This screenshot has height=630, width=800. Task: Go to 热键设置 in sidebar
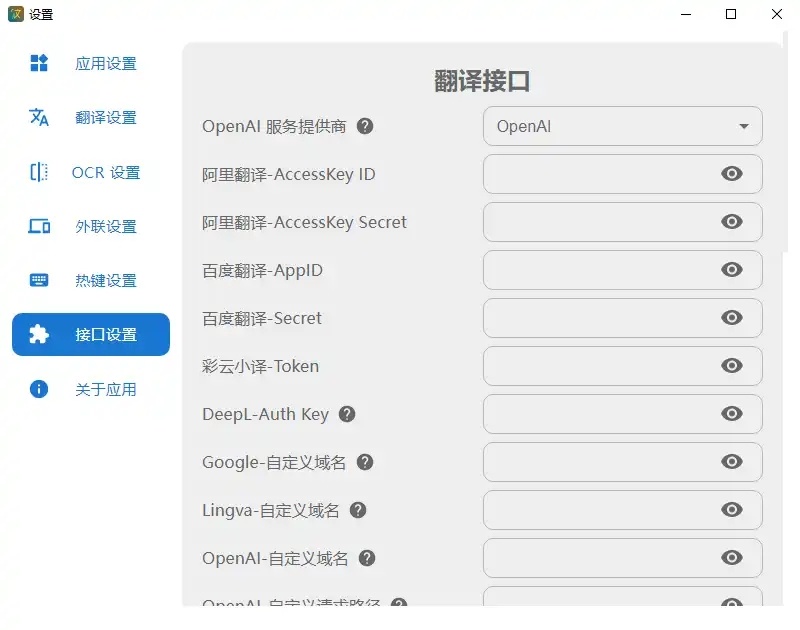pos(105,281)
